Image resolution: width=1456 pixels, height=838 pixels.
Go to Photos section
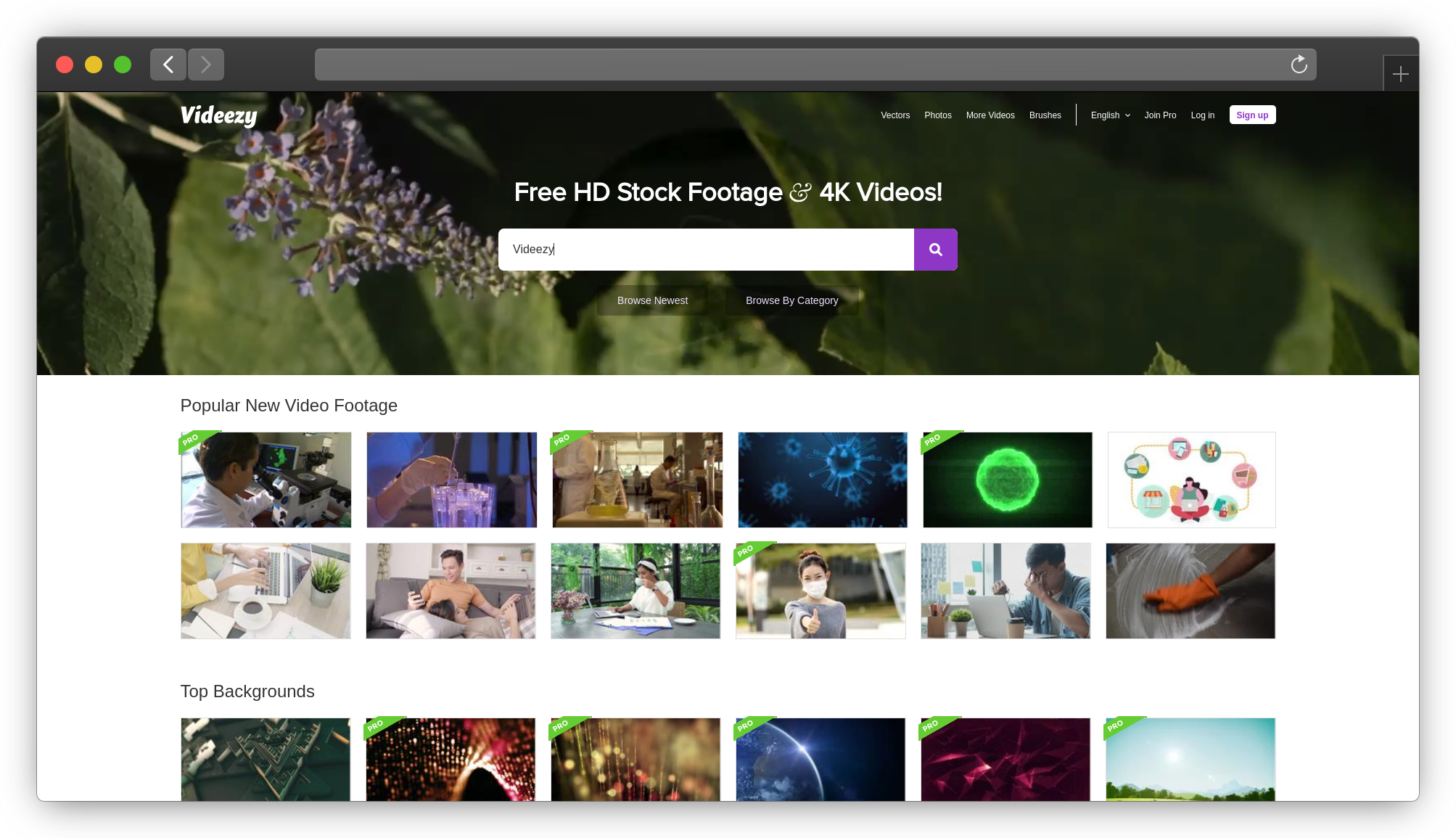tap(937, 115)
